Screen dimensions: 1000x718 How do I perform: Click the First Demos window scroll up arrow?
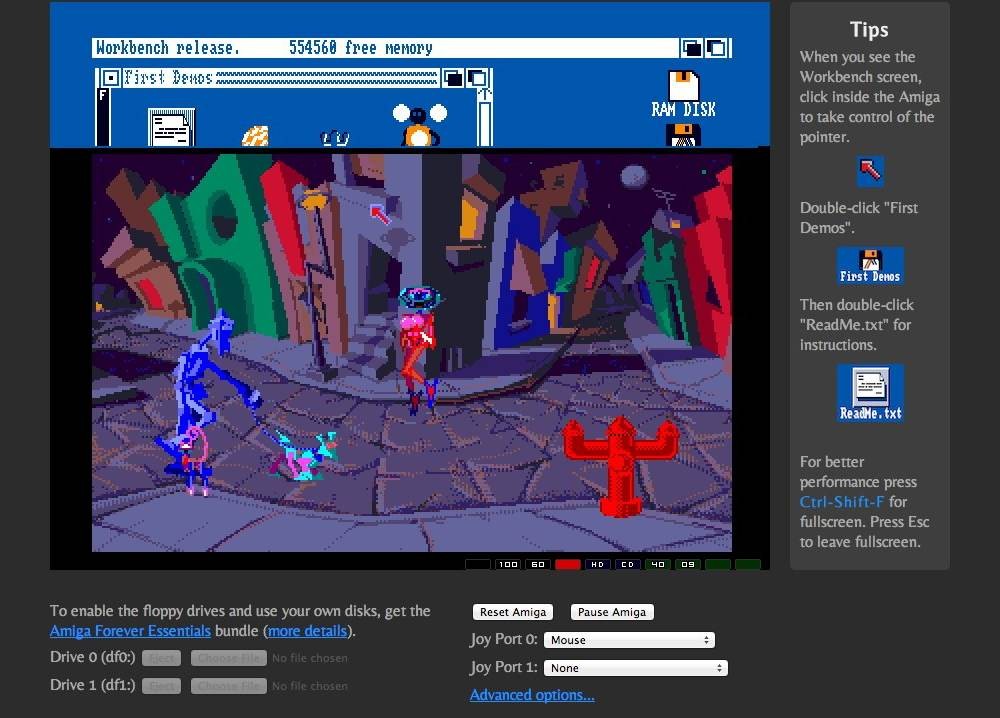pos(485,94)
